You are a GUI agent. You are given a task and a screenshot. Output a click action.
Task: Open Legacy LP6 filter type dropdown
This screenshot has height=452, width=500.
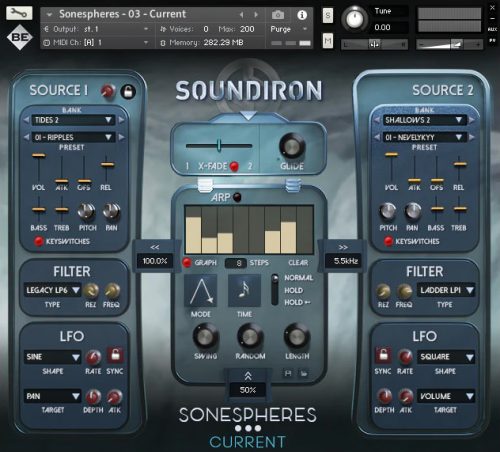click(x=52, y=290)
